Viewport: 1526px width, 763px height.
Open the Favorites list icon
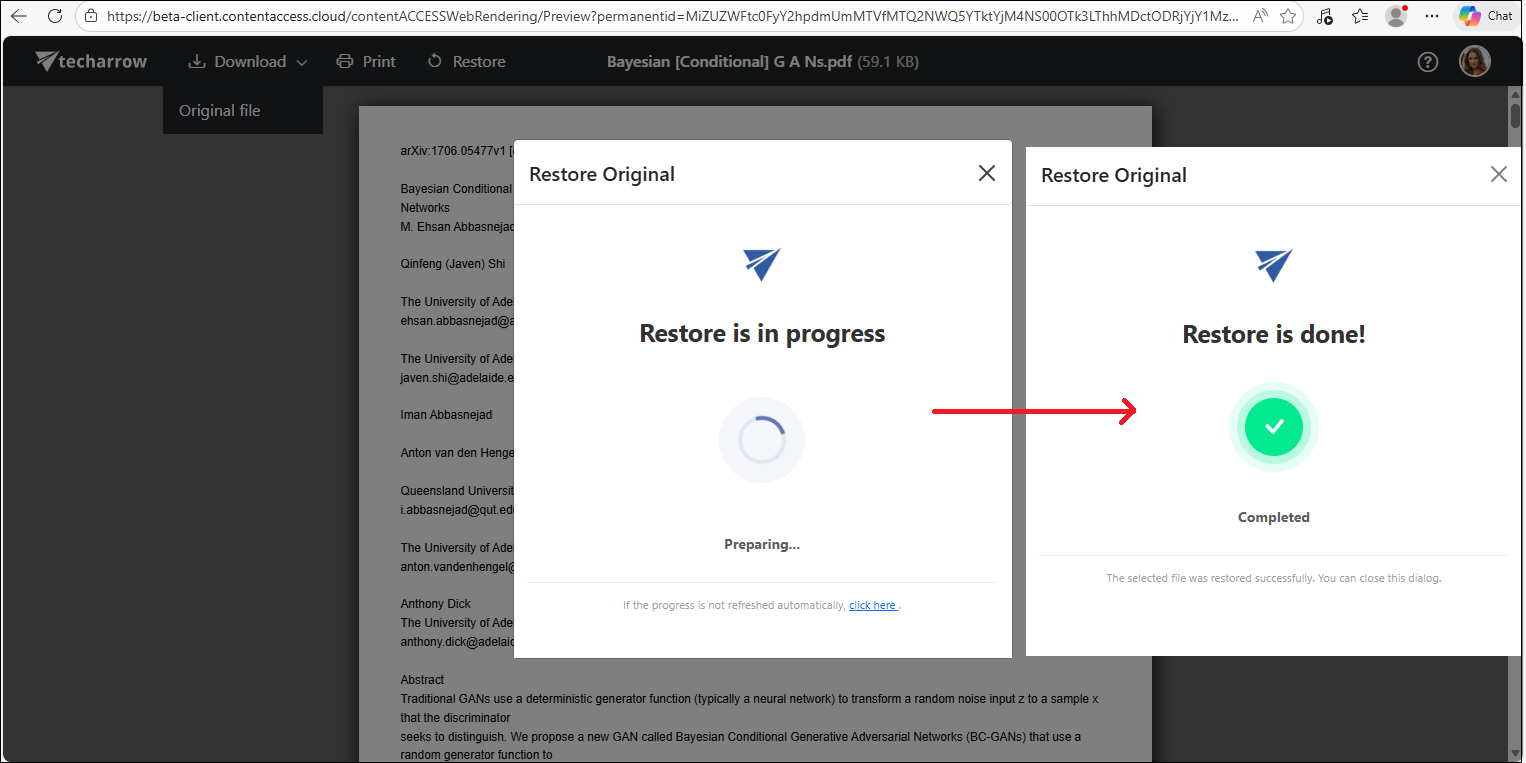point(1360,16)
